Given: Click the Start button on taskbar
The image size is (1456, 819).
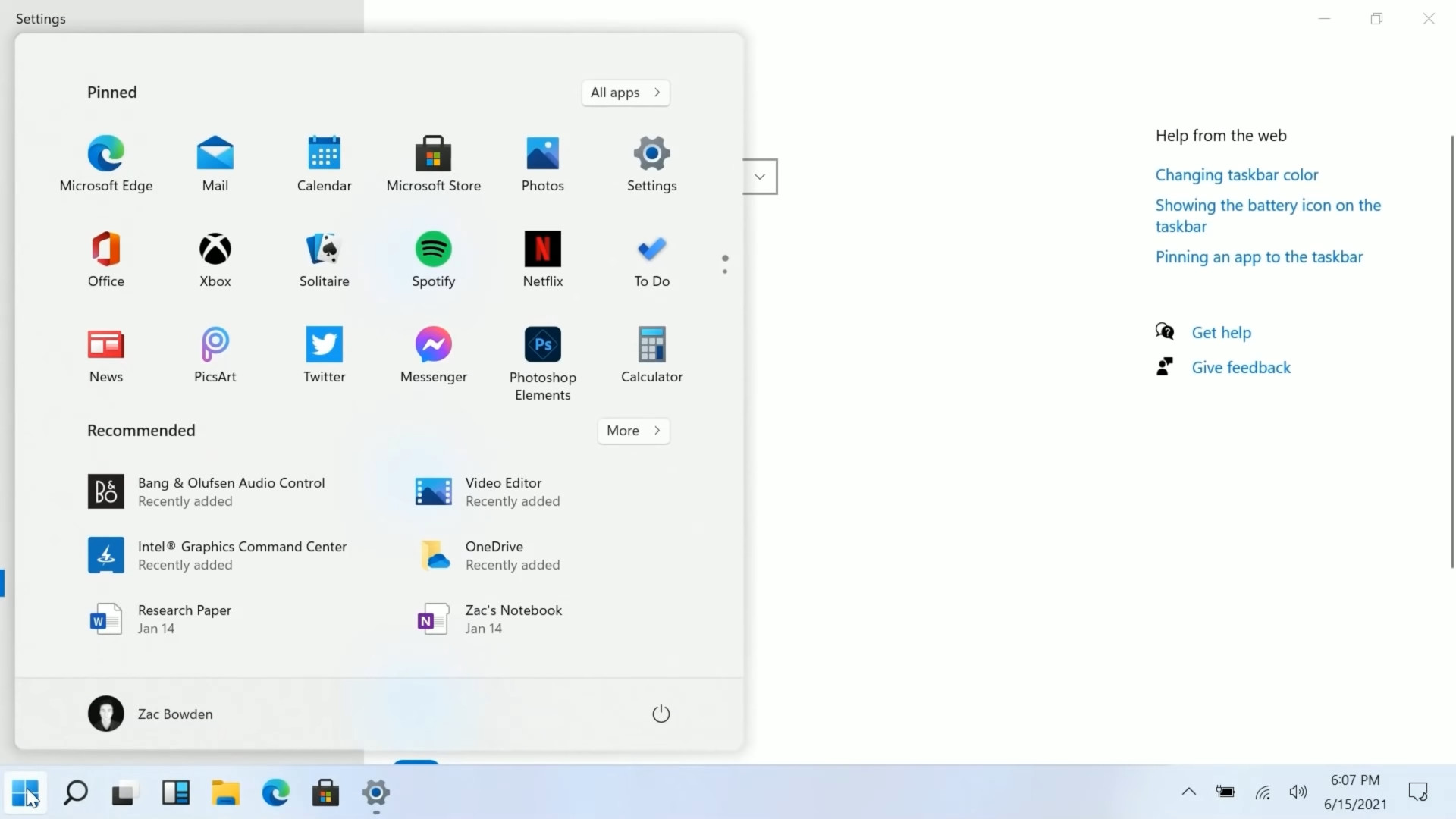Looking at the screenshot, I should click(x=25, y=793).
